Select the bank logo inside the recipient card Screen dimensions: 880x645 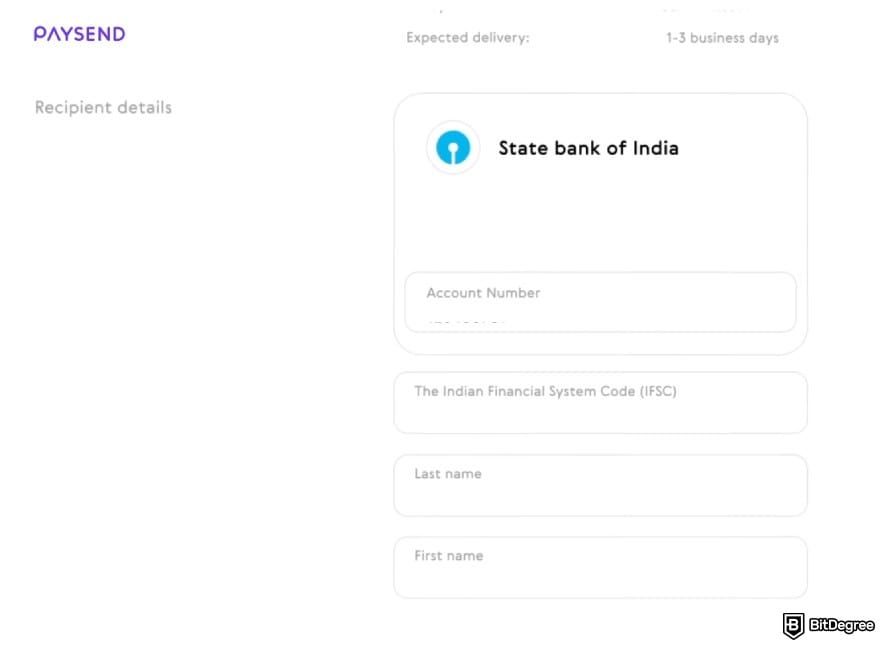coord(452,147)
